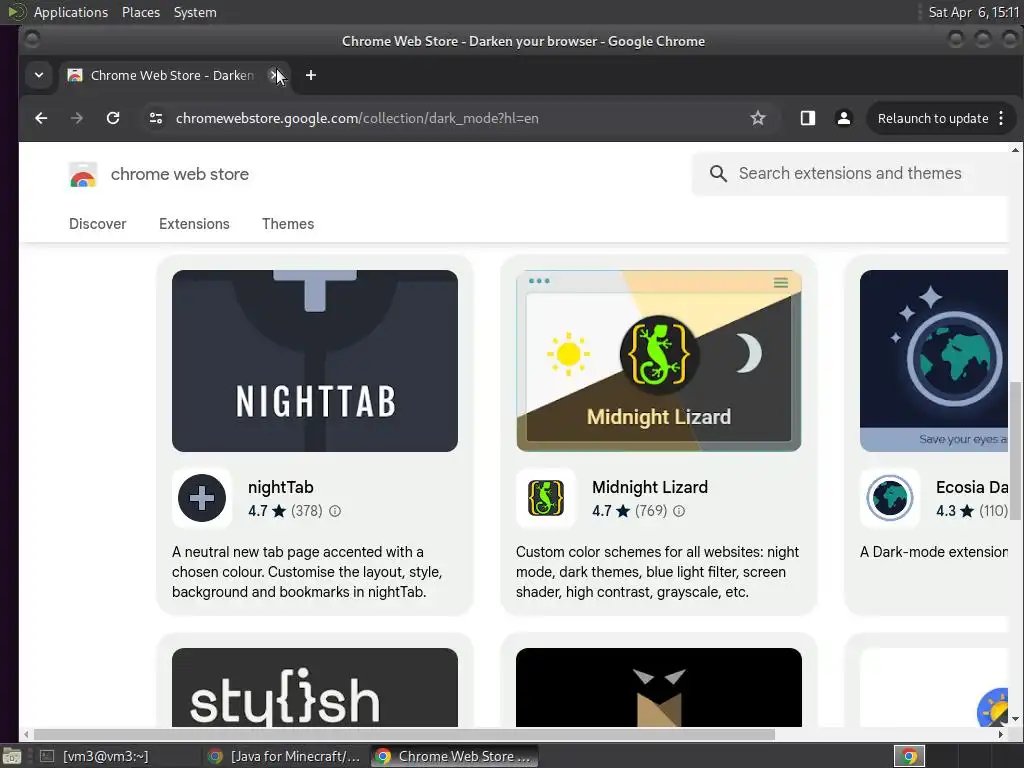
Task: Select the Chrome Web Store taskbar window
Action: pyautogui.click(x=455, y=756)
